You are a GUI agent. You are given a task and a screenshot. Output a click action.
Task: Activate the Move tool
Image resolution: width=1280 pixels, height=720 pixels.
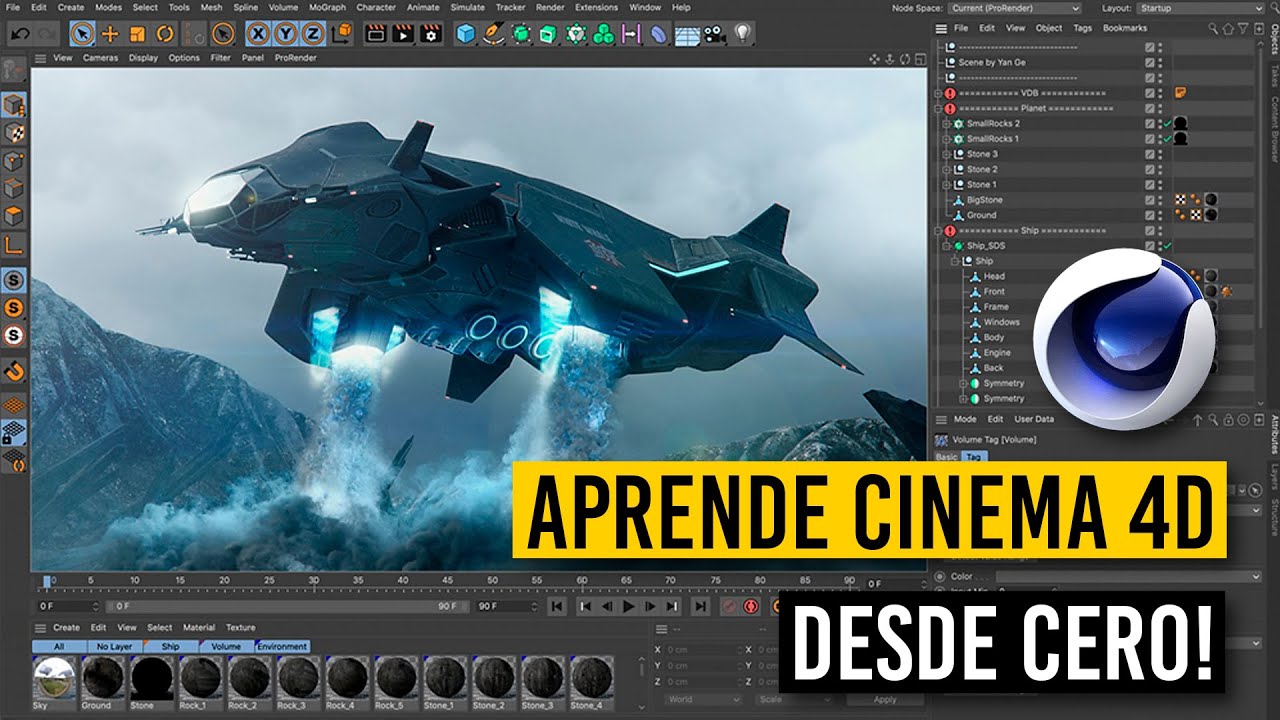(x=110, y=33)
